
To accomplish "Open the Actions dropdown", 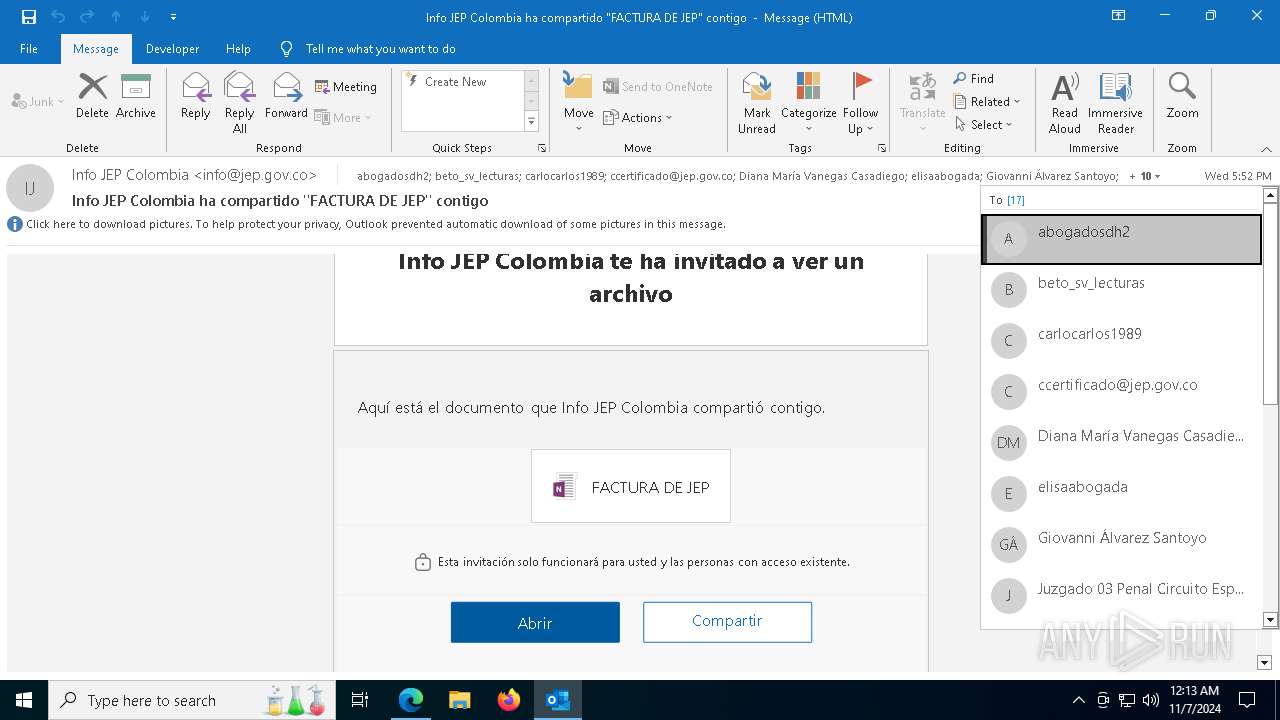I will [638, 118].
